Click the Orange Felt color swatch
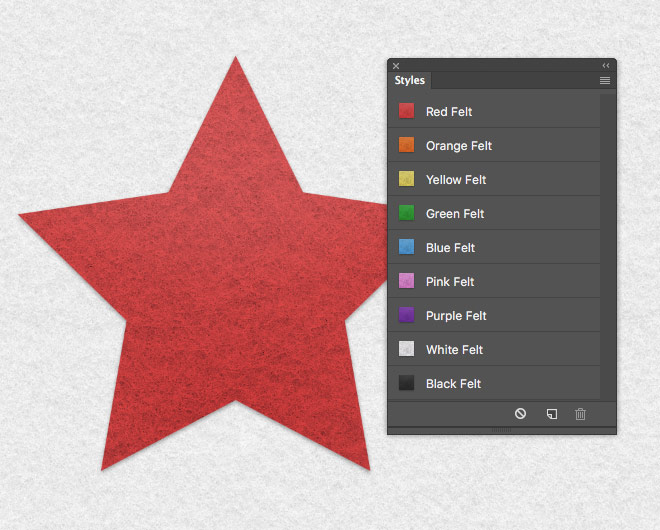660x530 pixels. (406, 145)
